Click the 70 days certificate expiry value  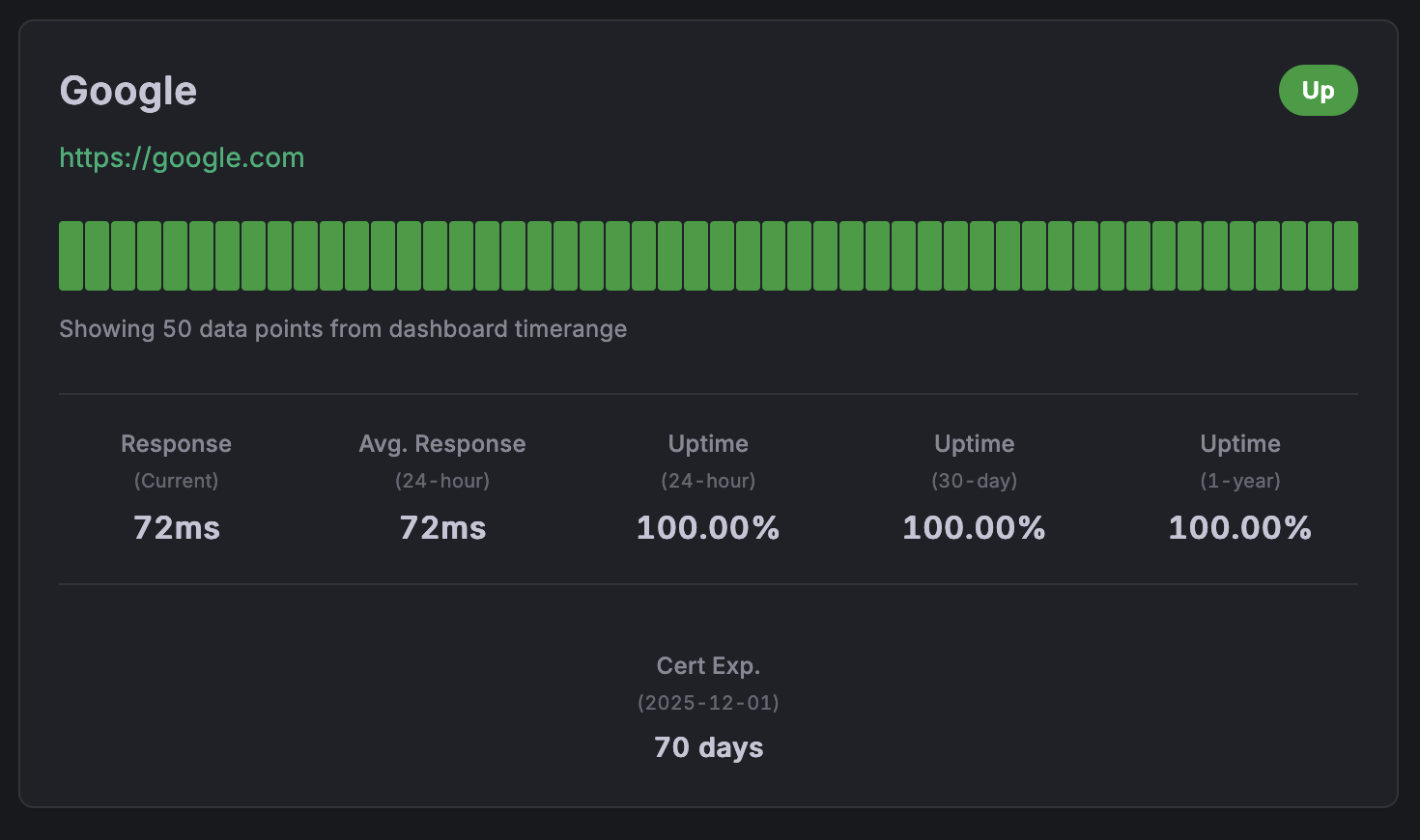pos(708,747)
